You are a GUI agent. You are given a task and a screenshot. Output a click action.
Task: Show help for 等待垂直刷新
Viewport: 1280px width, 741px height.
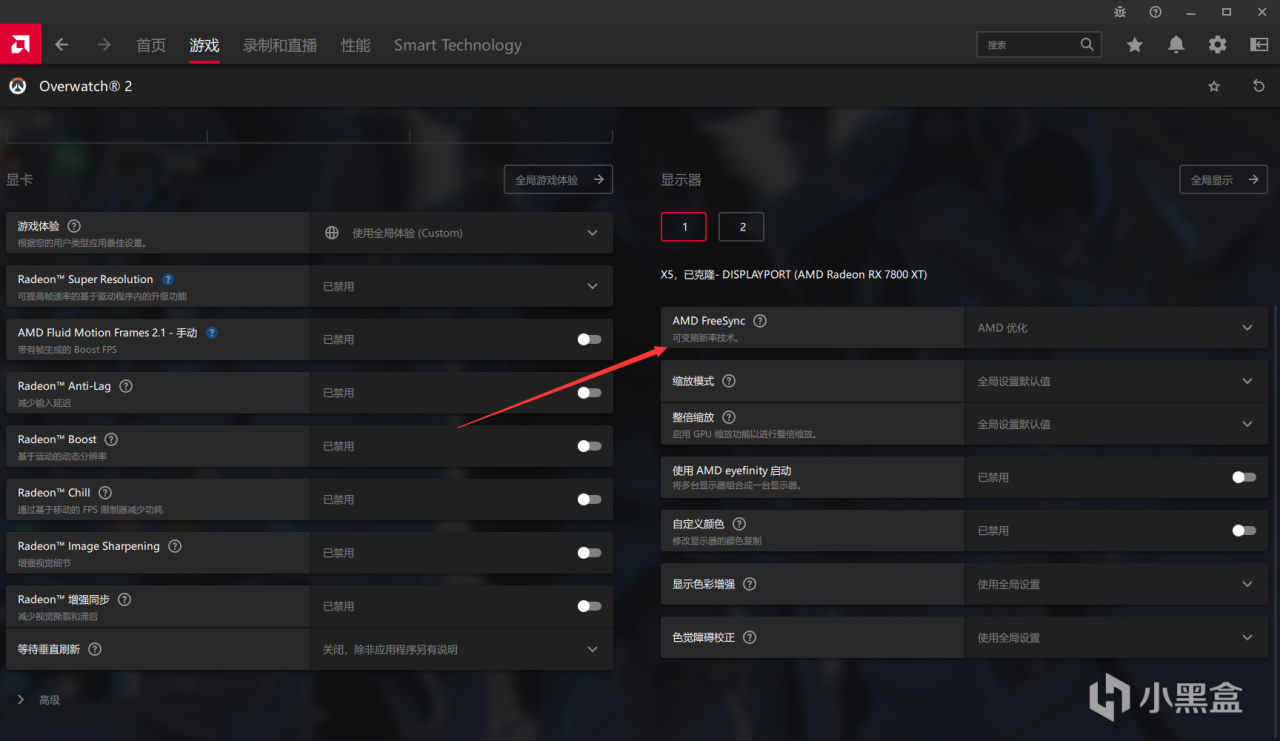point(95,649)
